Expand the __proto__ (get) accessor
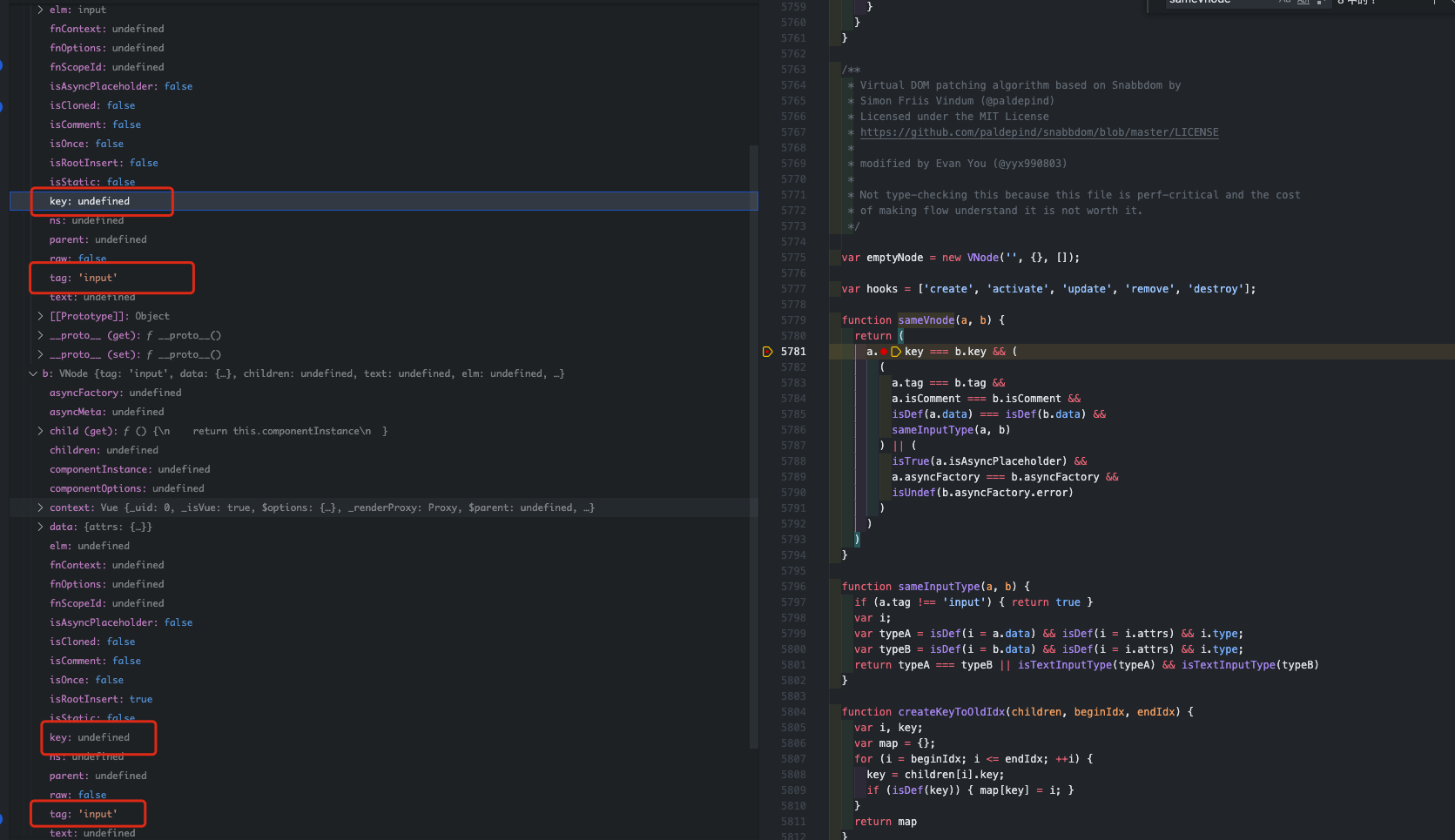Viewport: 1455px width, 840px height. click(x=40, y=335)
